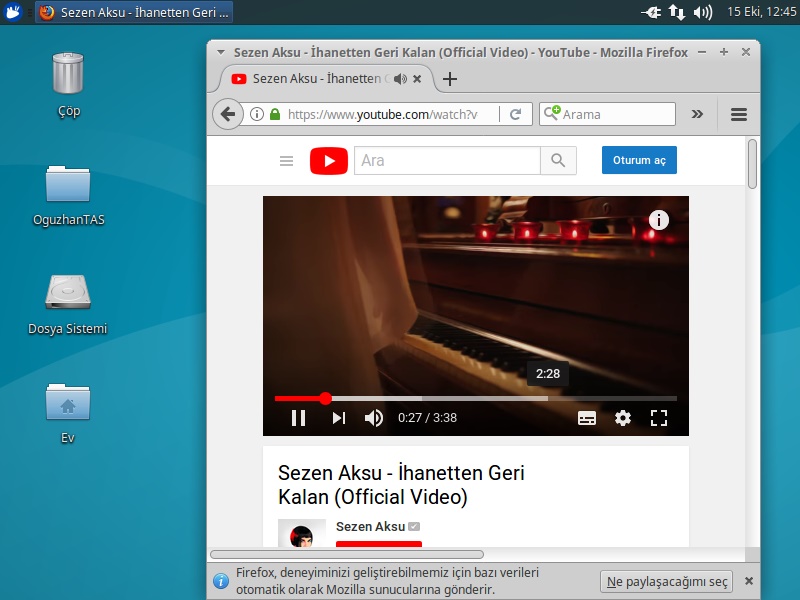Pause the YouTube video
Image resolution: width=800 pixels, height=600 pixels.
click(x=298, y=418)
